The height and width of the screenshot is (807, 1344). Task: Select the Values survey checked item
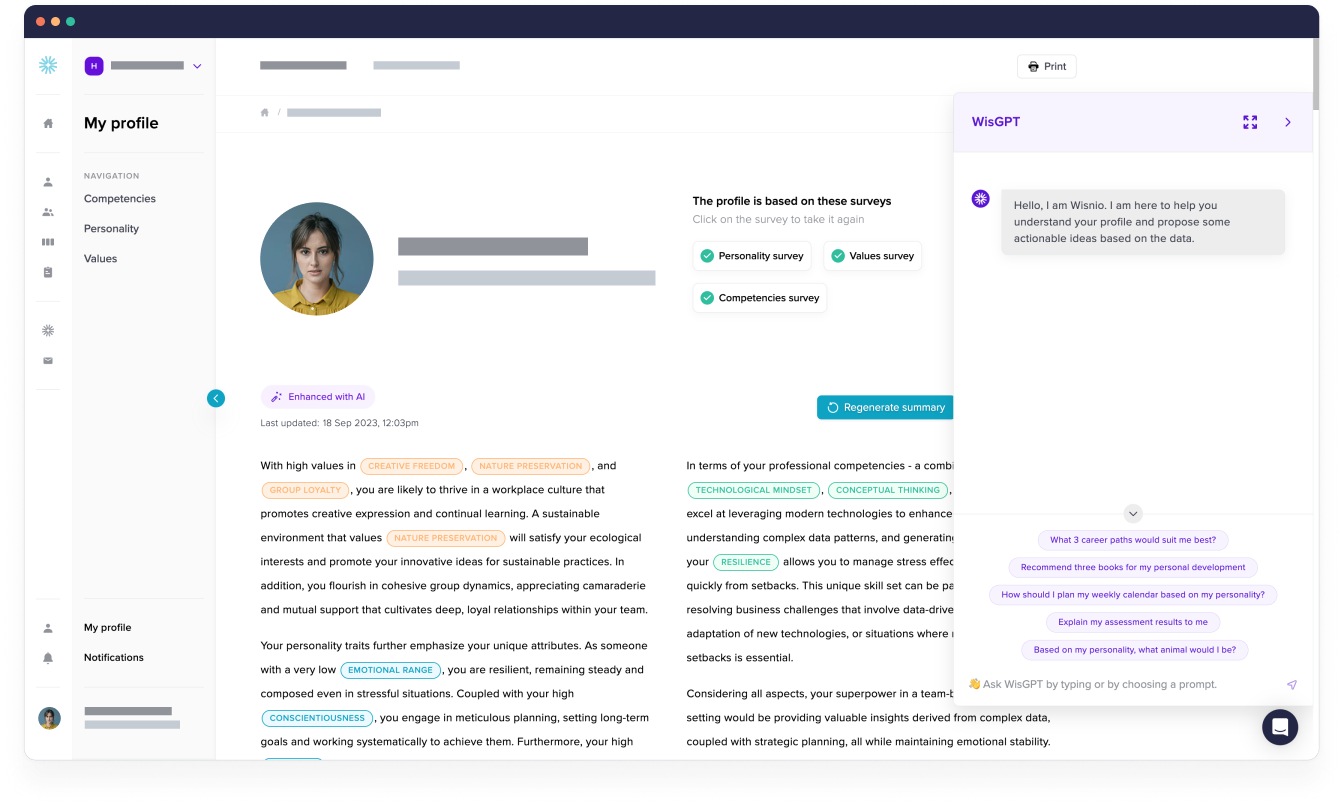click(x=872, y=256)
